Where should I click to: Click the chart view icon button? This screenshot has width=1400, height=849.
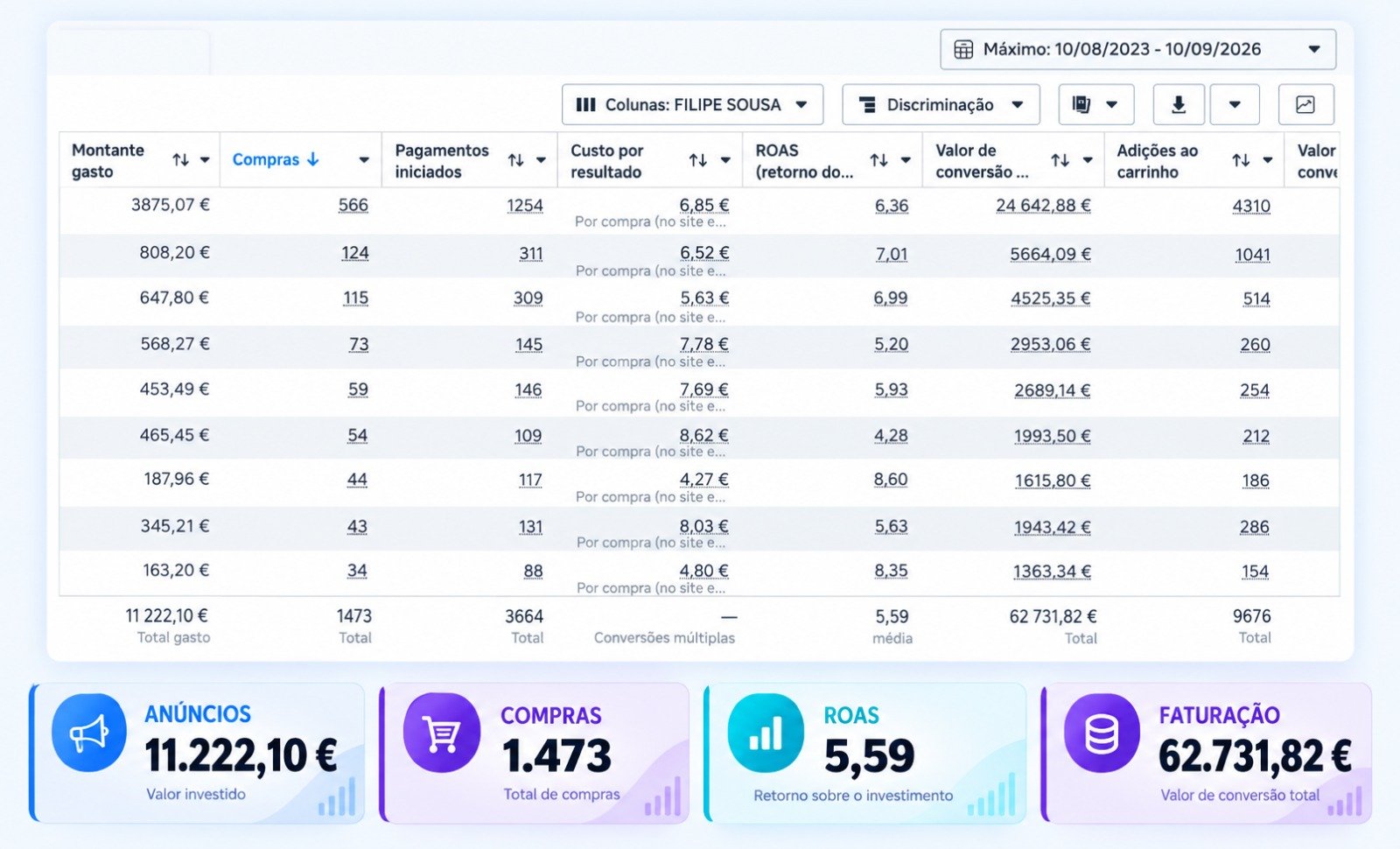pos(1305,104)
